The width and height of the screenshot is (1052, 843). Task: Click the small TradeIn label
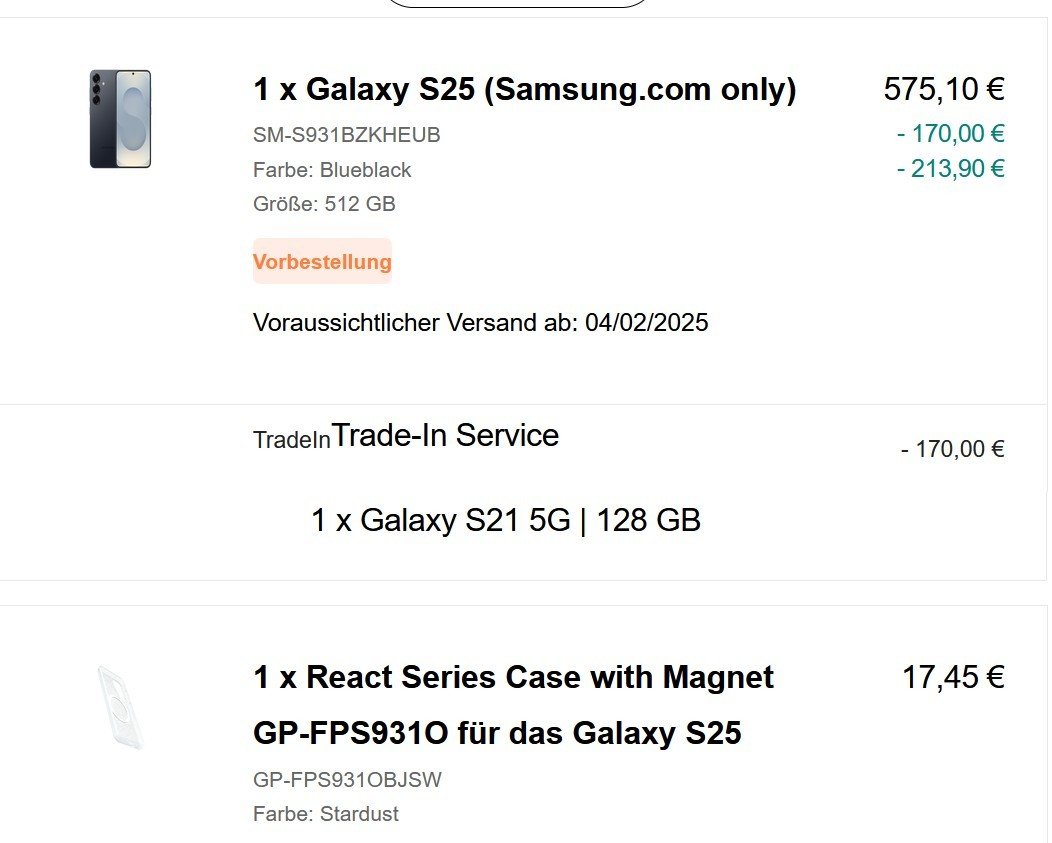(x=291, y=440)
